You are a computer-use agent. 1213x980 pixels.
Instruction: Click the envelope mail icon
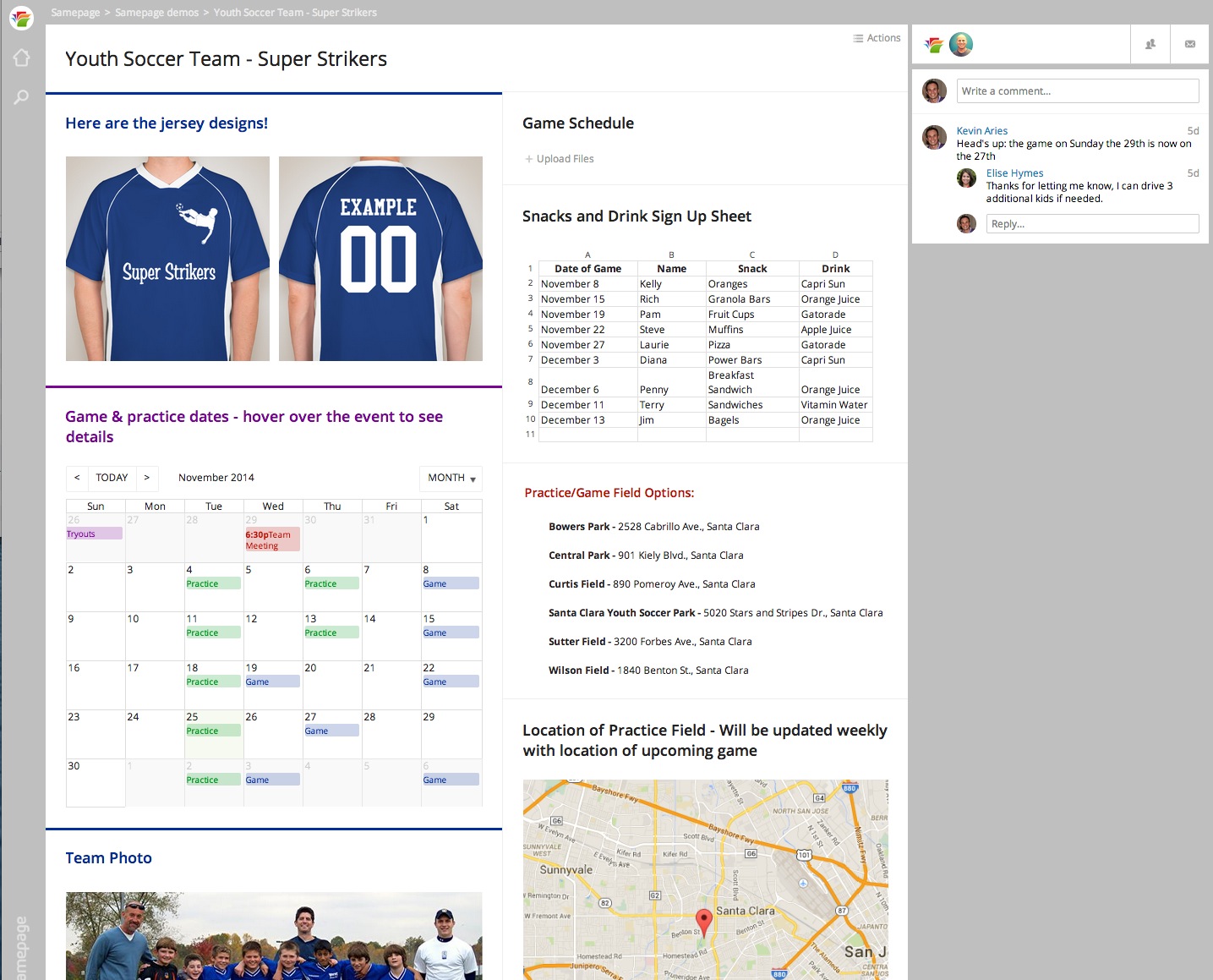1190,44
